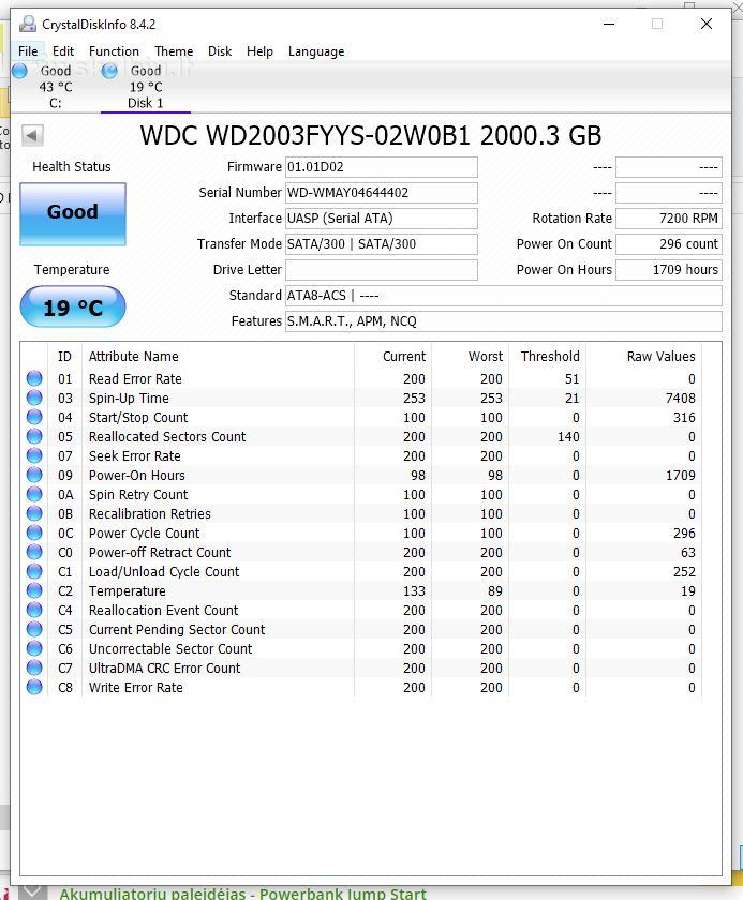Click the status icon for Power Cycle Count

point(34,532)
